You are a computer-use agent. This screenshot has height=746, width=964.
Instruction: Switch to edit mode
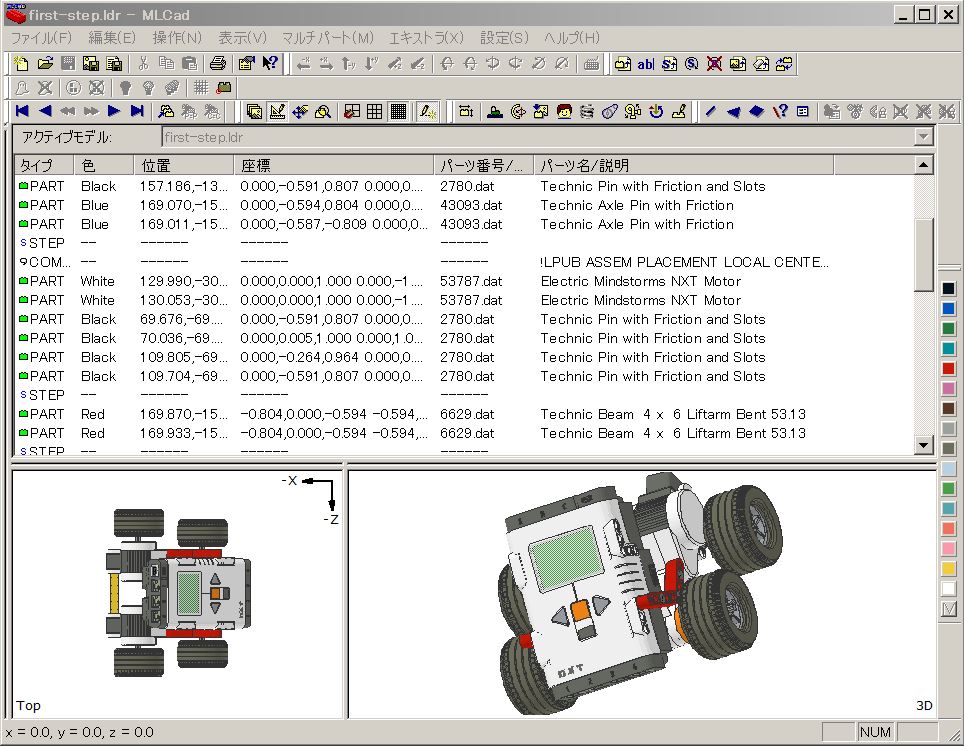tap(277, 111)
